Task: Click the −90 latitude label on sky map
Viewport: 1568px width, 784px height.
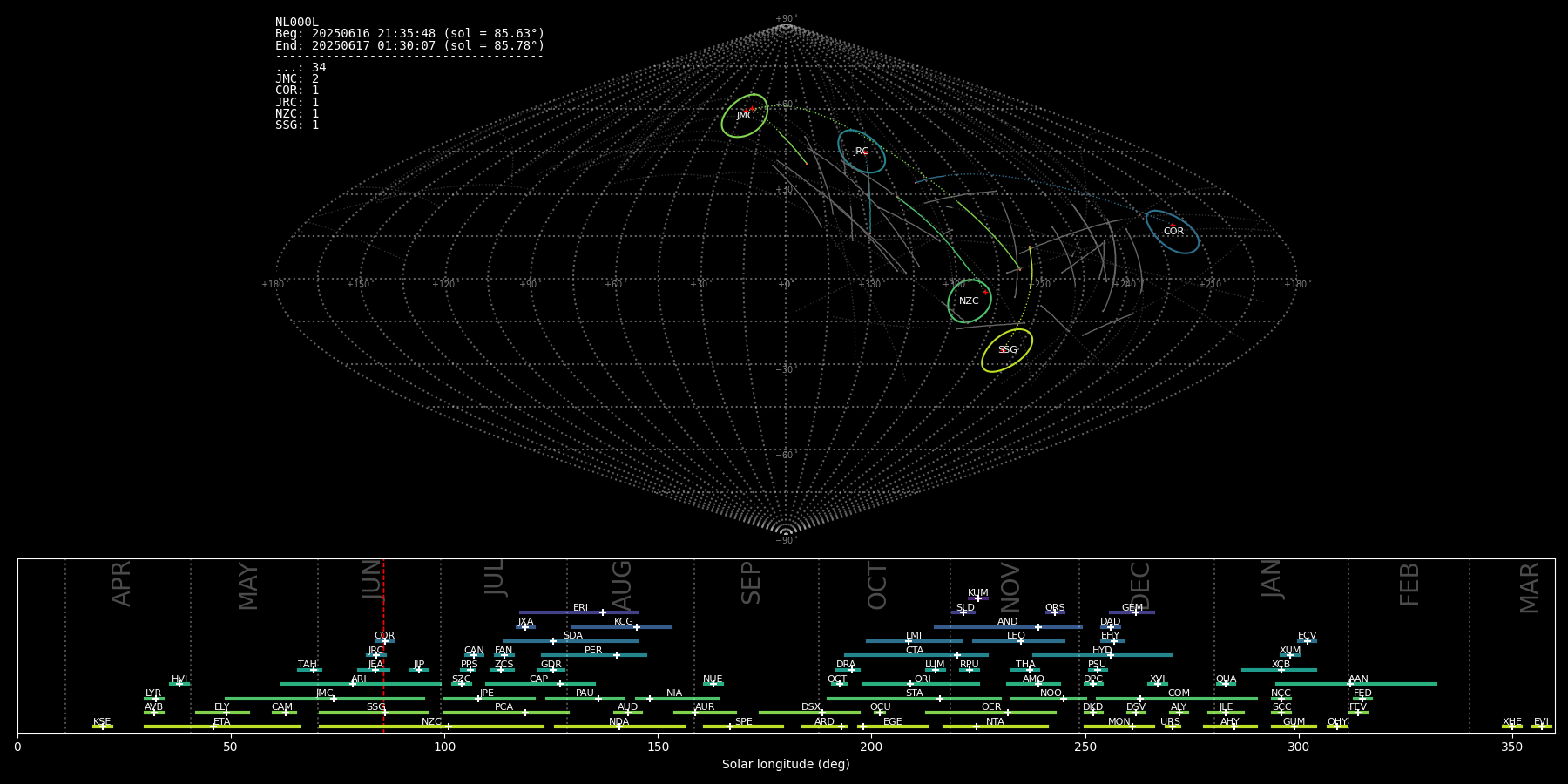Action: [x=786, y=541]
